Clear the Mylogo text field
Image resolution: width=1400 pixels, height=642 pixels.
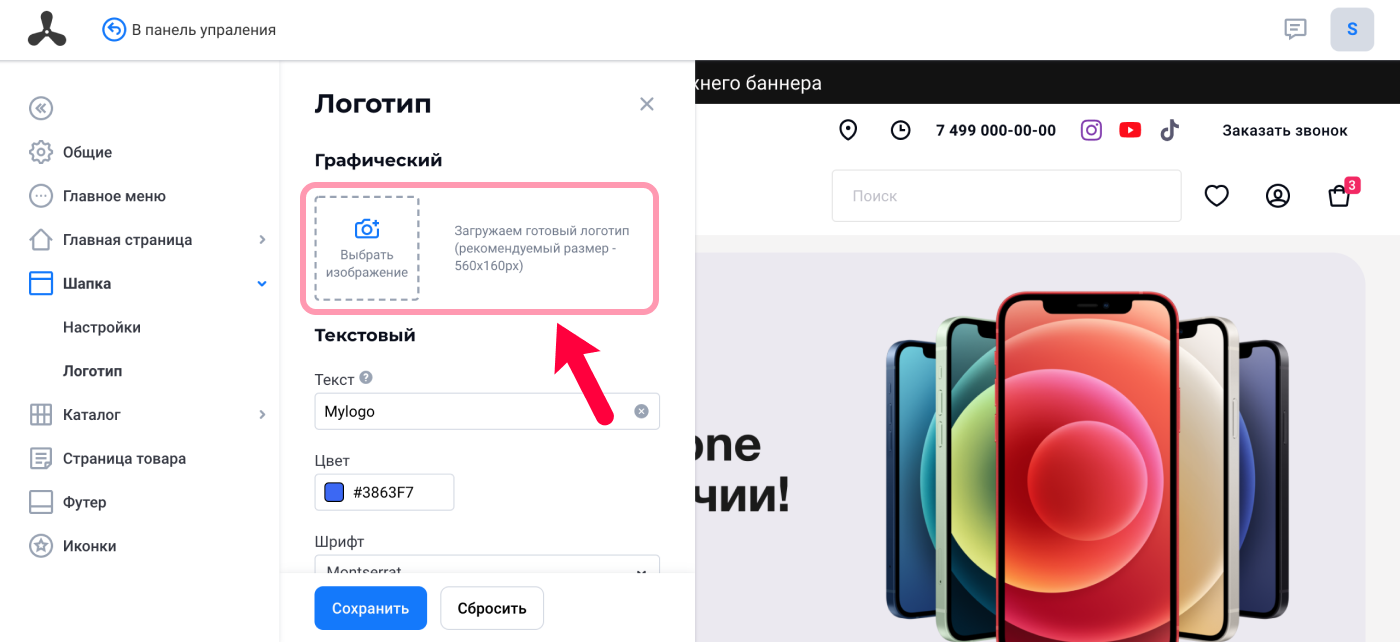click(x=641, y=411)
